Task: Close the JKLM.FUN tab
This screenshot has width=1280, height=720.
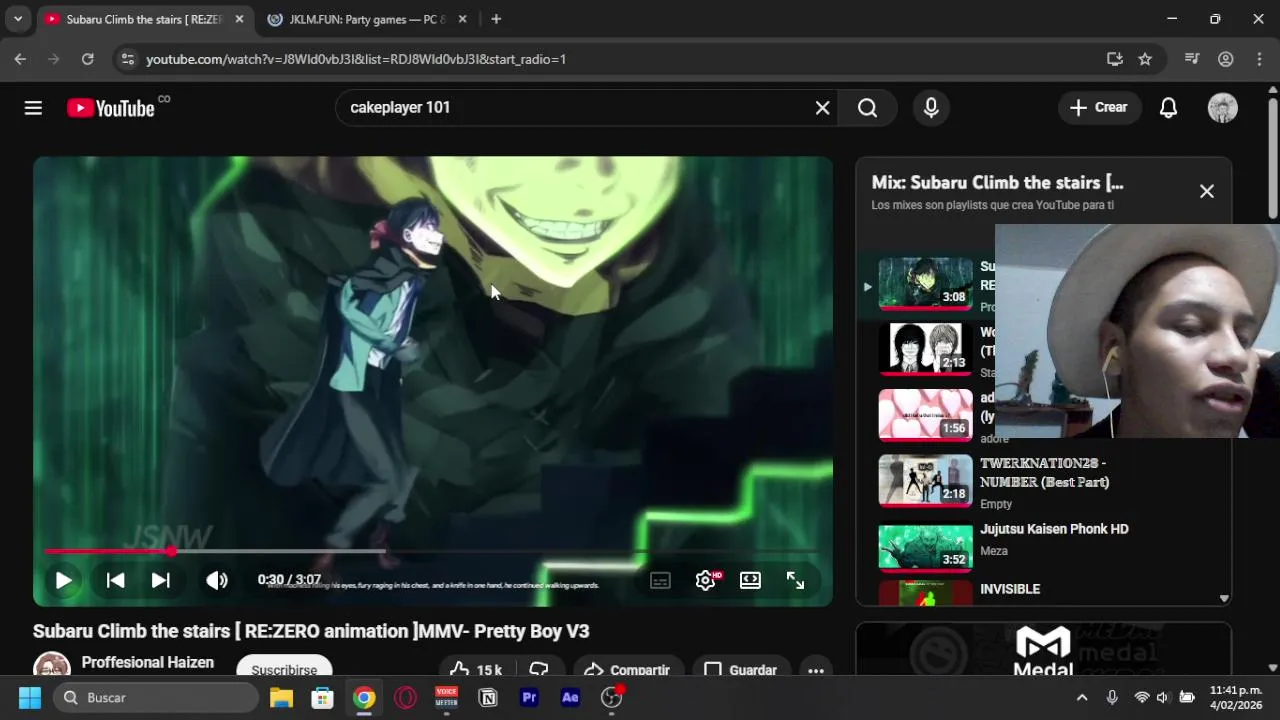Action: (462, 19)
